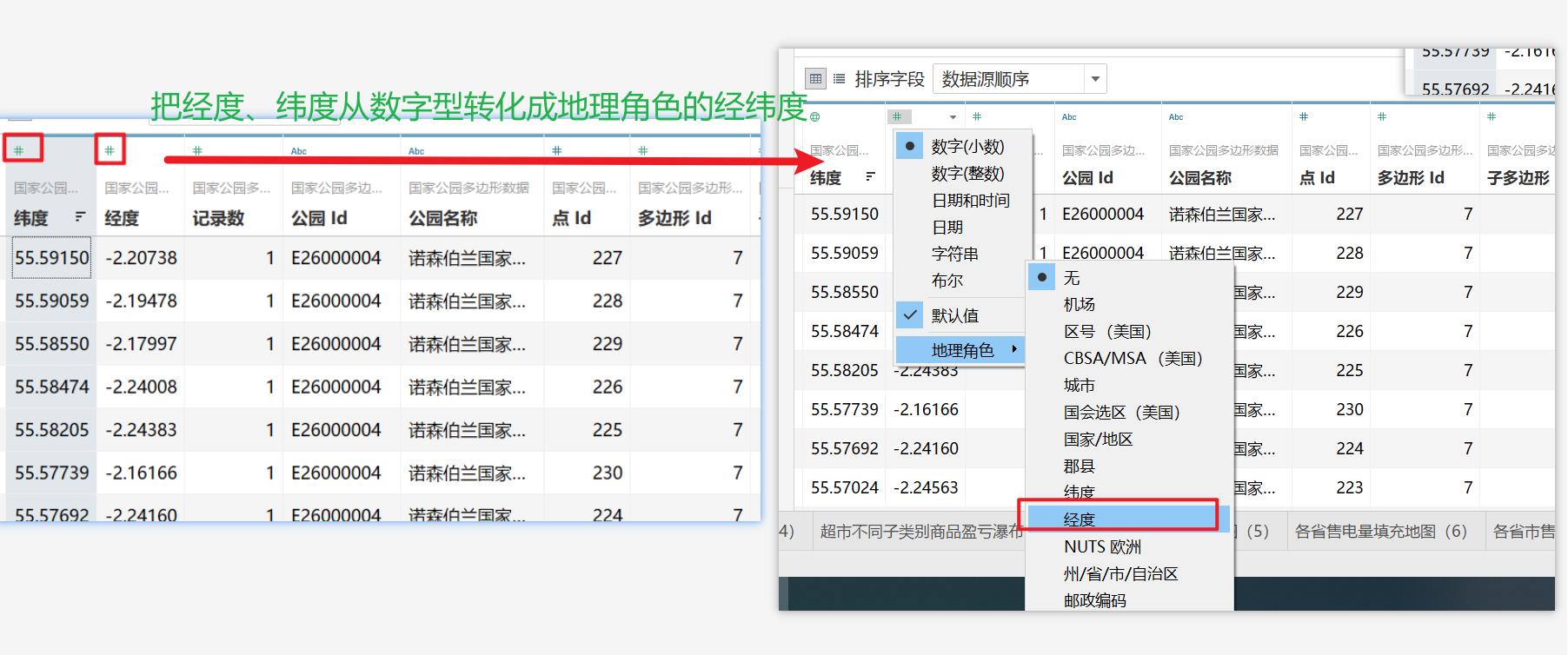Select 城市 geographic role

(1130, 385)
